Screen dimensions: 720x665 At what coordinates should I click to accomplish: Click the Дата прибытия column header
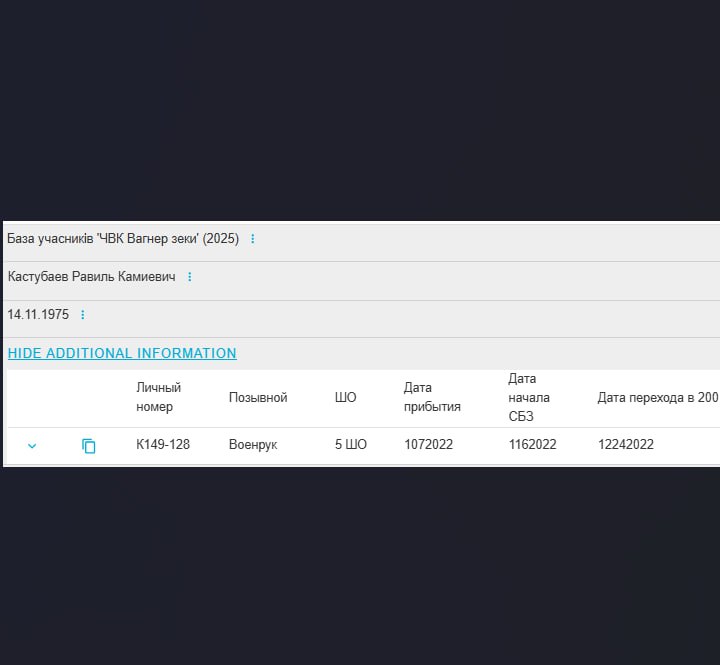tap(432, 397)
